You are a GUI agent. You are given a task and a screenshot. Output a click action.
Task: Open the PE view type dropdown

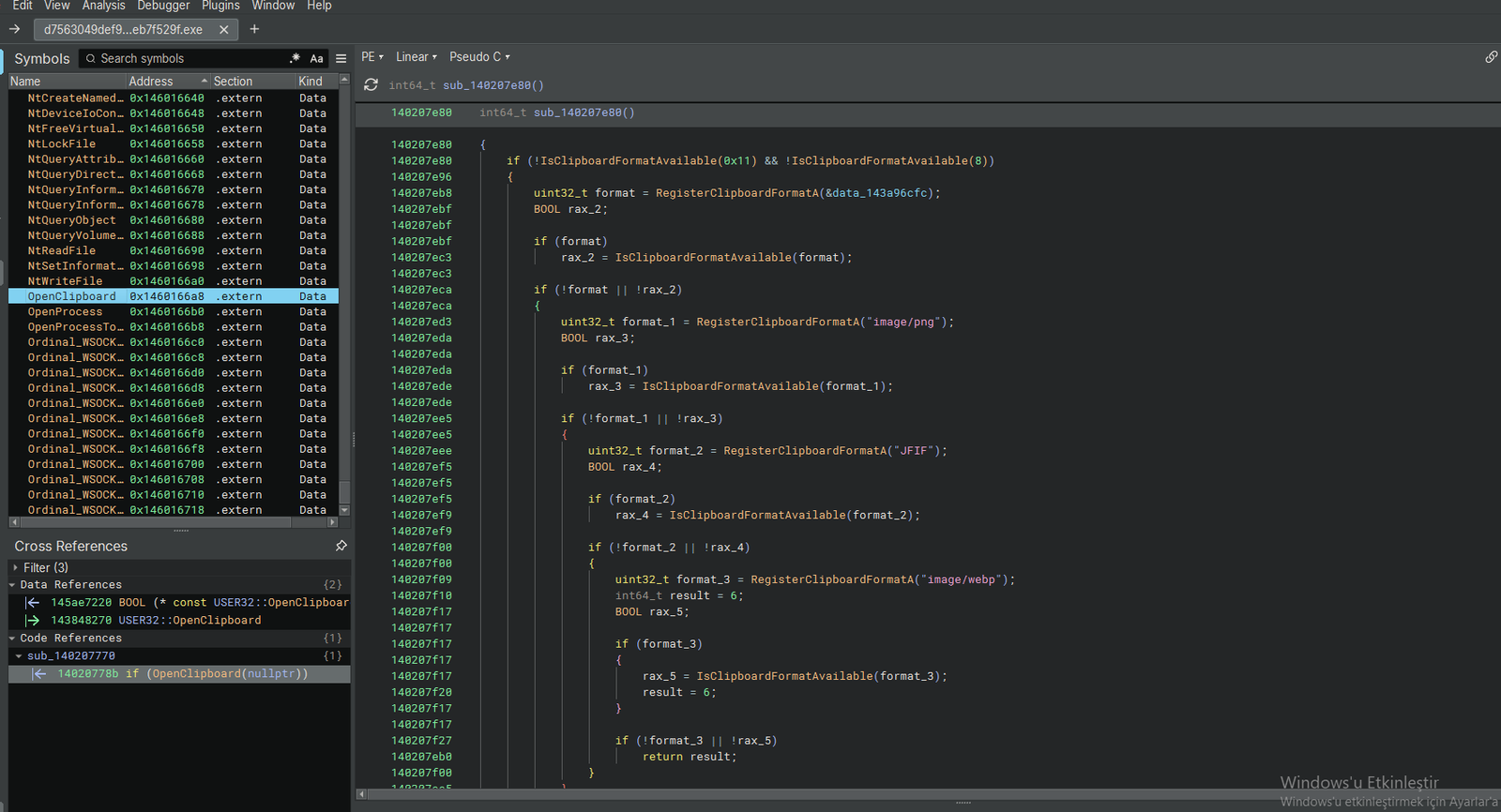[372, 57]
